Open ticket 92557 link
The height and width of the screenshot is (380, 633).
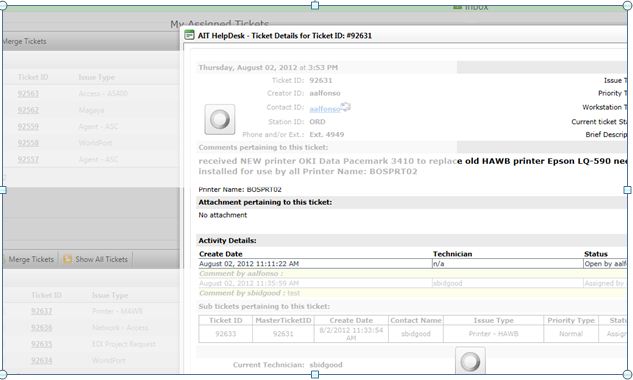28,160
